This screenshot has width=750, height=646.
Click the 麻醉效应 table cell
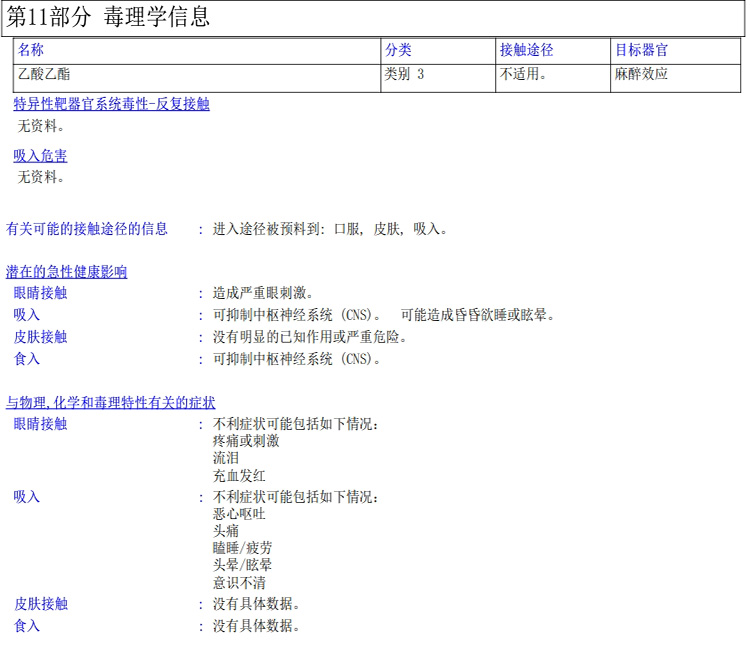[641, 74]
